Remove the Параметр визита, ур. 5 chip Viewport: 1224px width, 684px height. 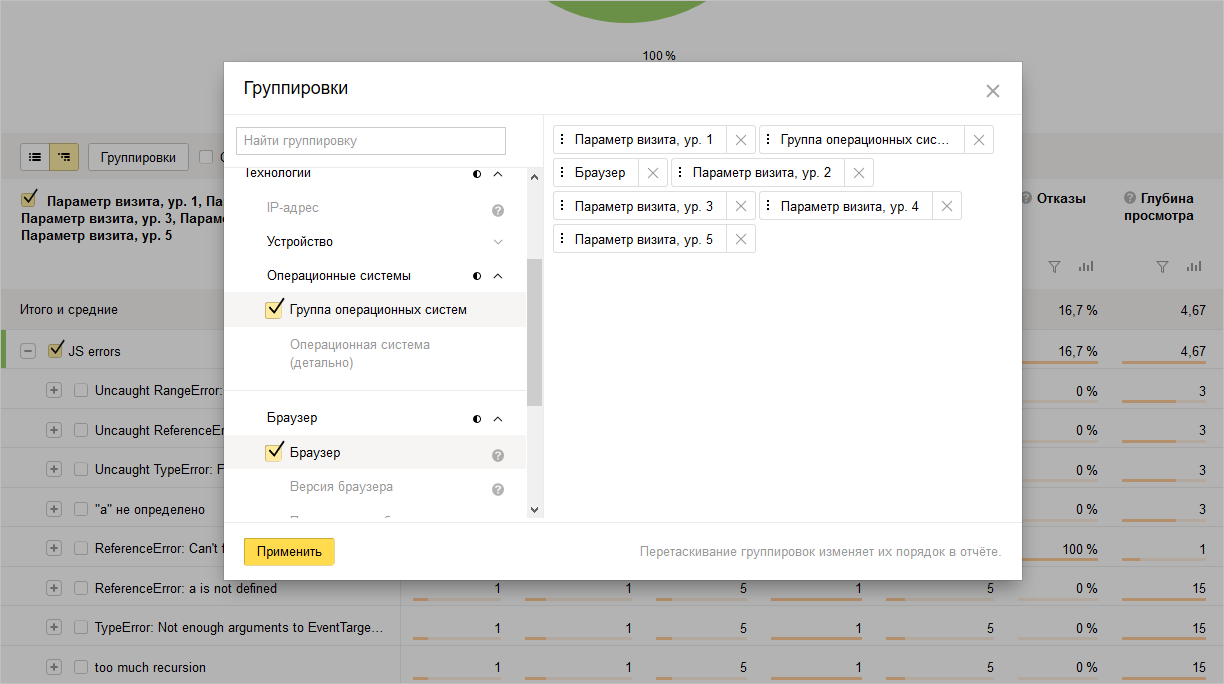tap(740, 239)
